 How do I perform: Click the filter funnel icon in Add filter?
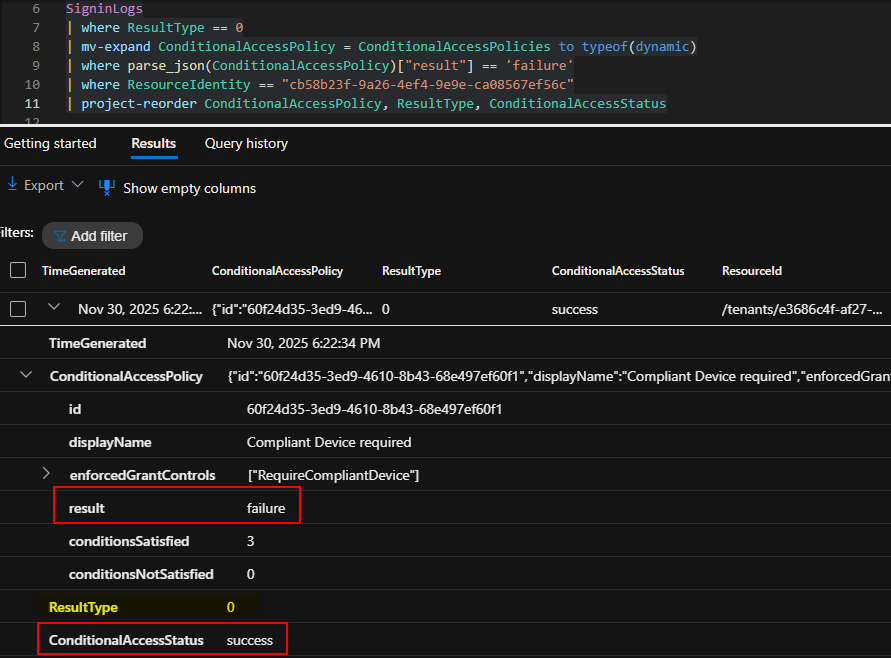click(60, 236)
